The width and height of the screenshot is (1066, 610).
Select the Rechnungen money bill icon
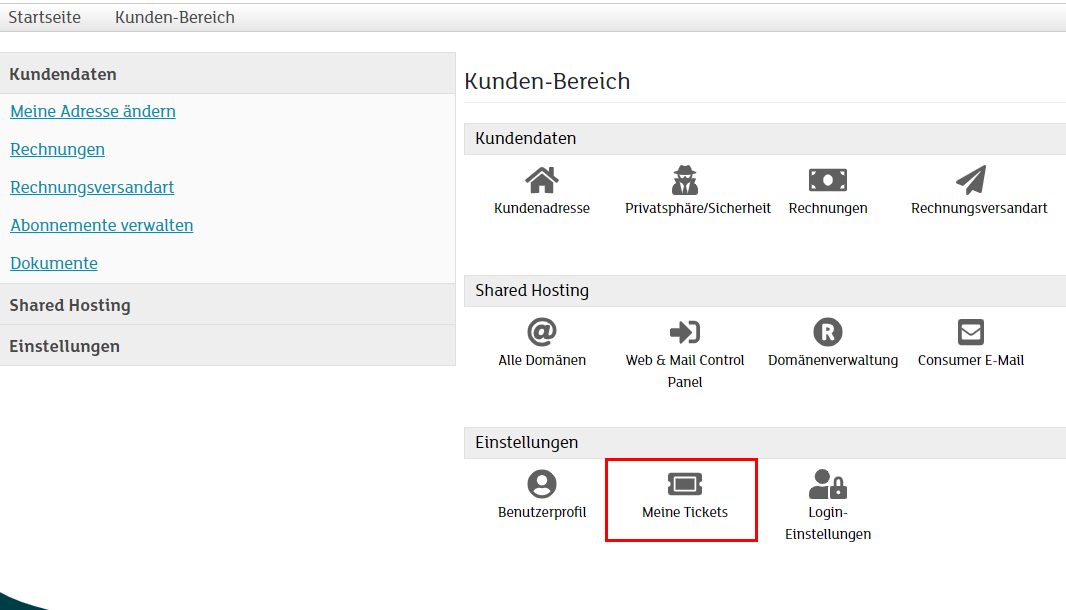pyautogui.click(x=827, y=181)
